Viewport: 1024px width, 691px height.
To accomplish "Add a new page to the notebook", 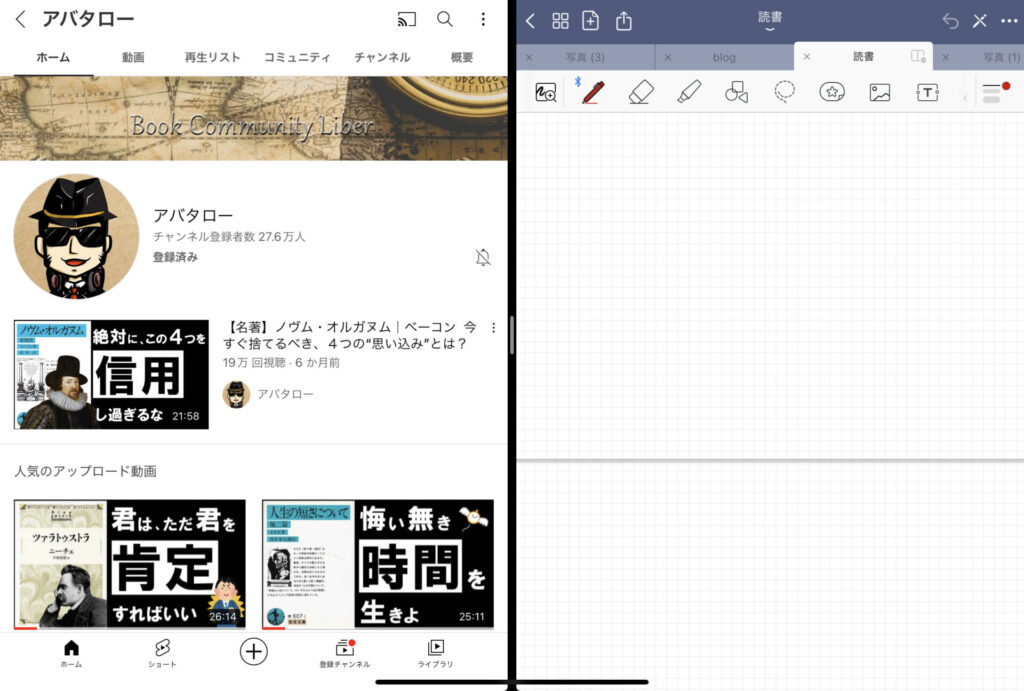I will [x=590, y=21].
